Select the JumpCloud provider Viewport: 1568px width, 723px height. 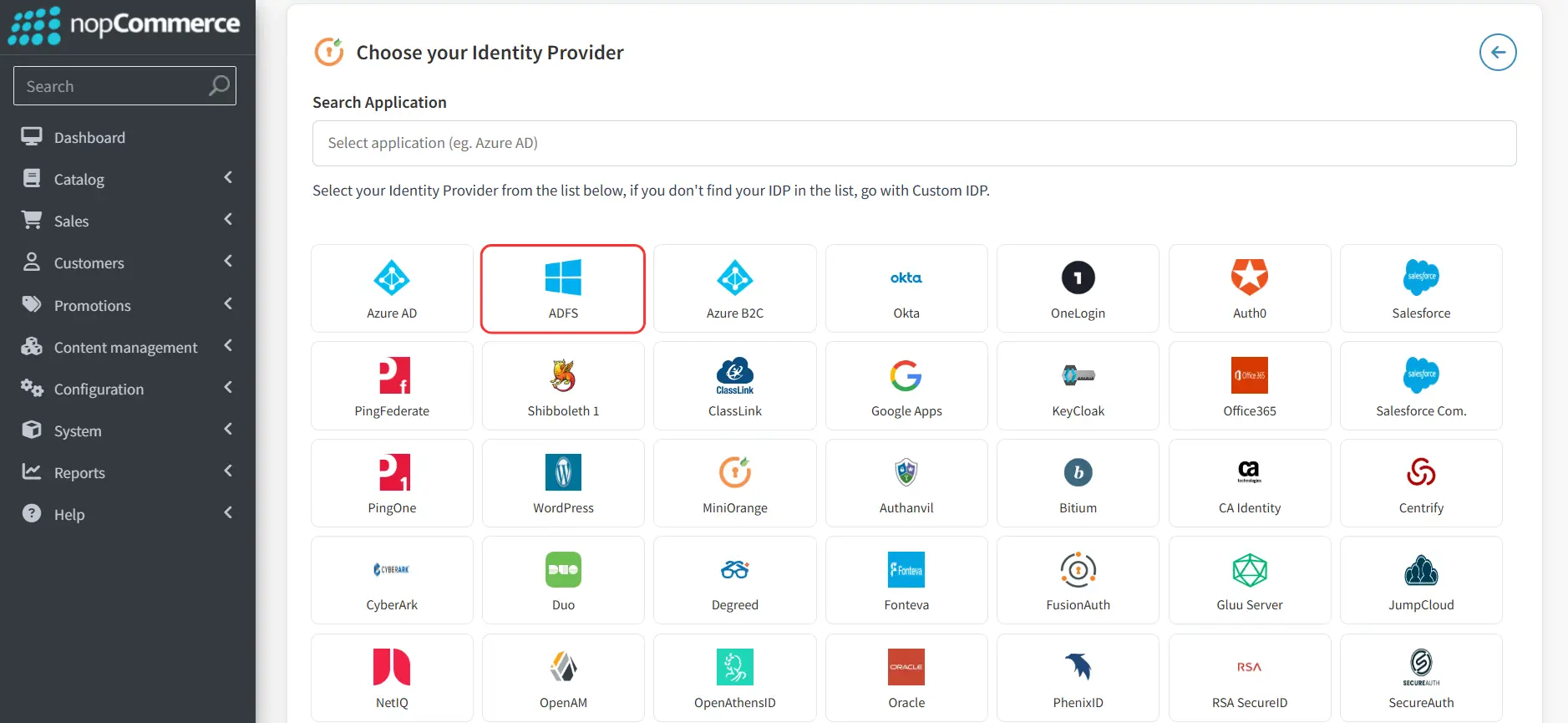[x=1421, y=579]
